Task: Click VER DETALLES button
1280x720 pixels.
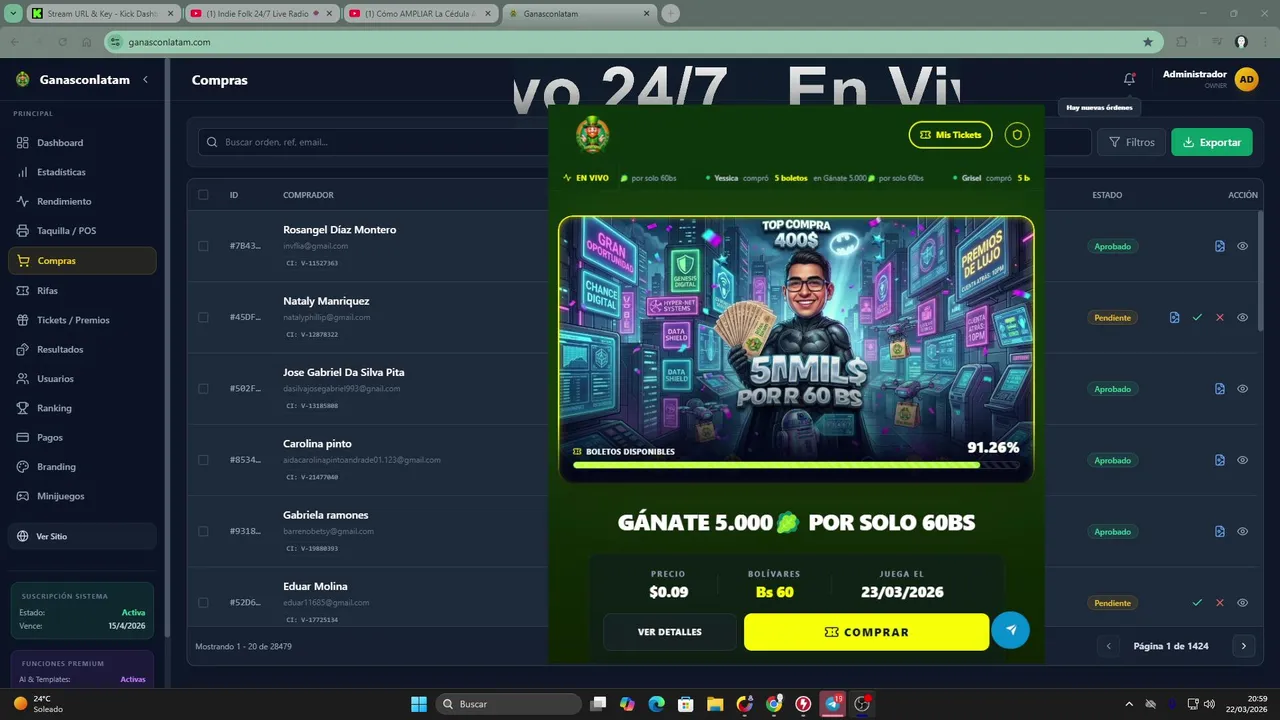Action: pyautogui.click(x=670, y=632)
